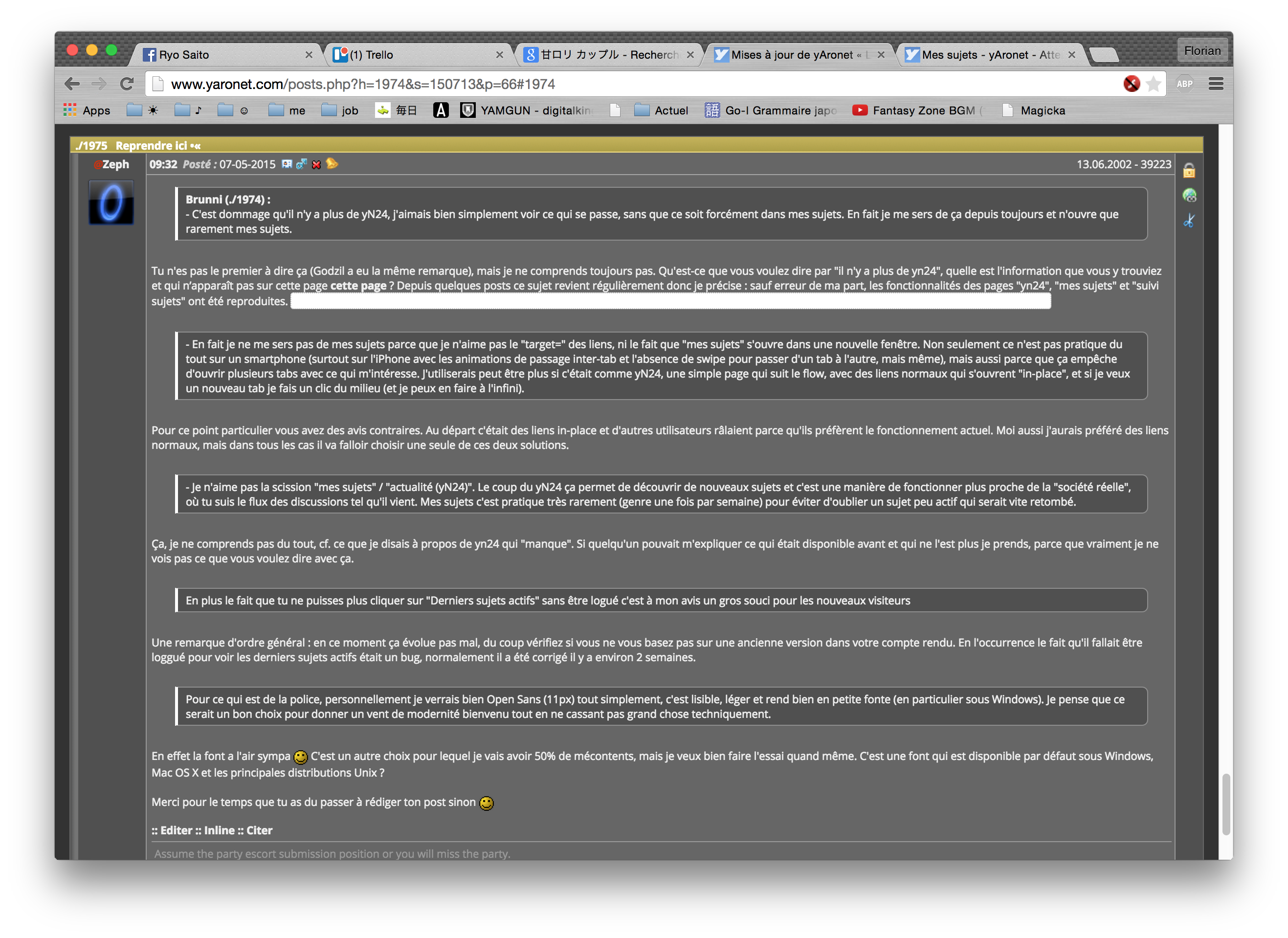Image resolution: width=1288 pixels, height=938 pixels.
Task: Click the green globe icon beside post
Action: click(x=1189, y=196)
